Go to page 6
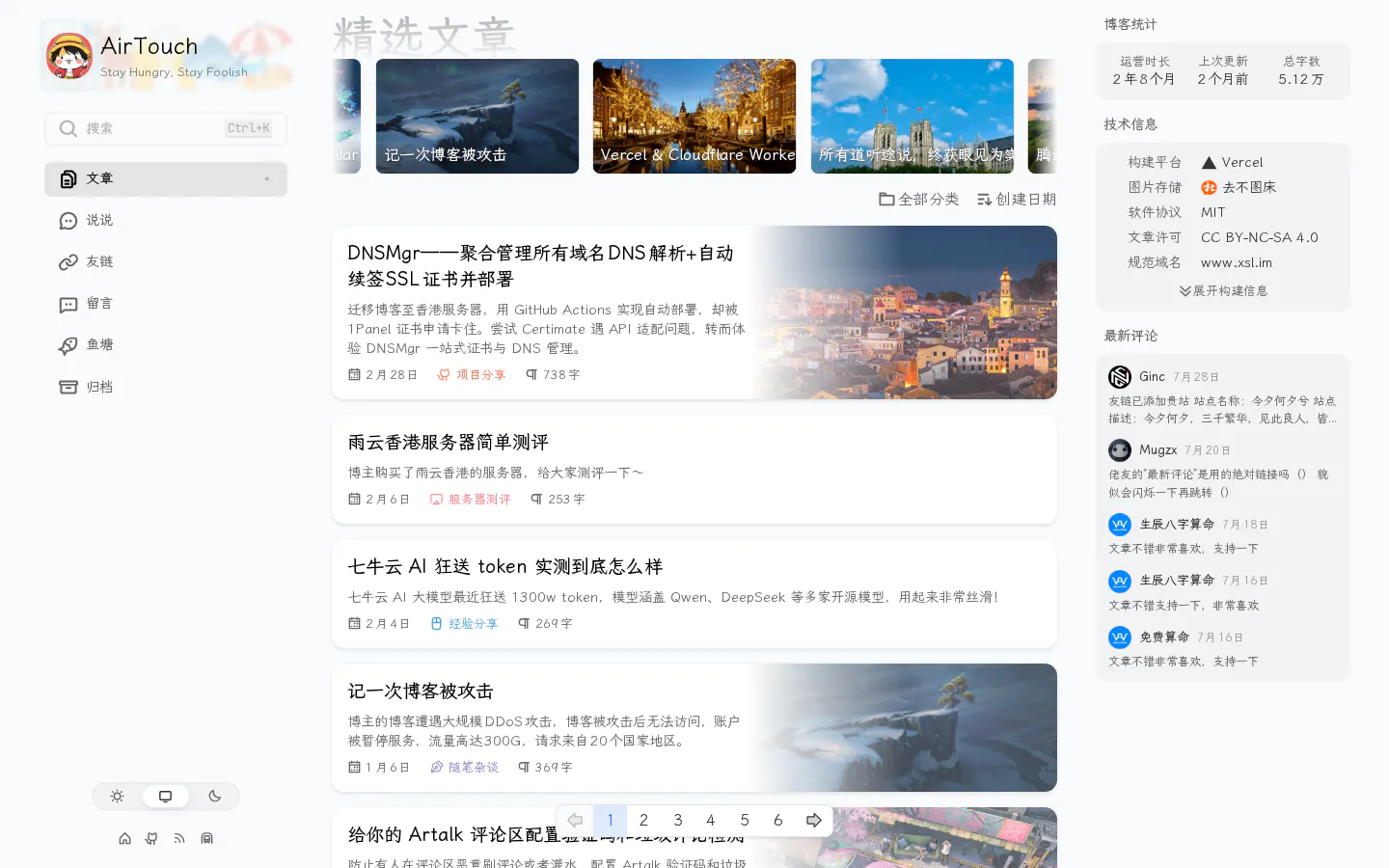The height and width of the screenshot is (868, 1389). coord(777,821)
